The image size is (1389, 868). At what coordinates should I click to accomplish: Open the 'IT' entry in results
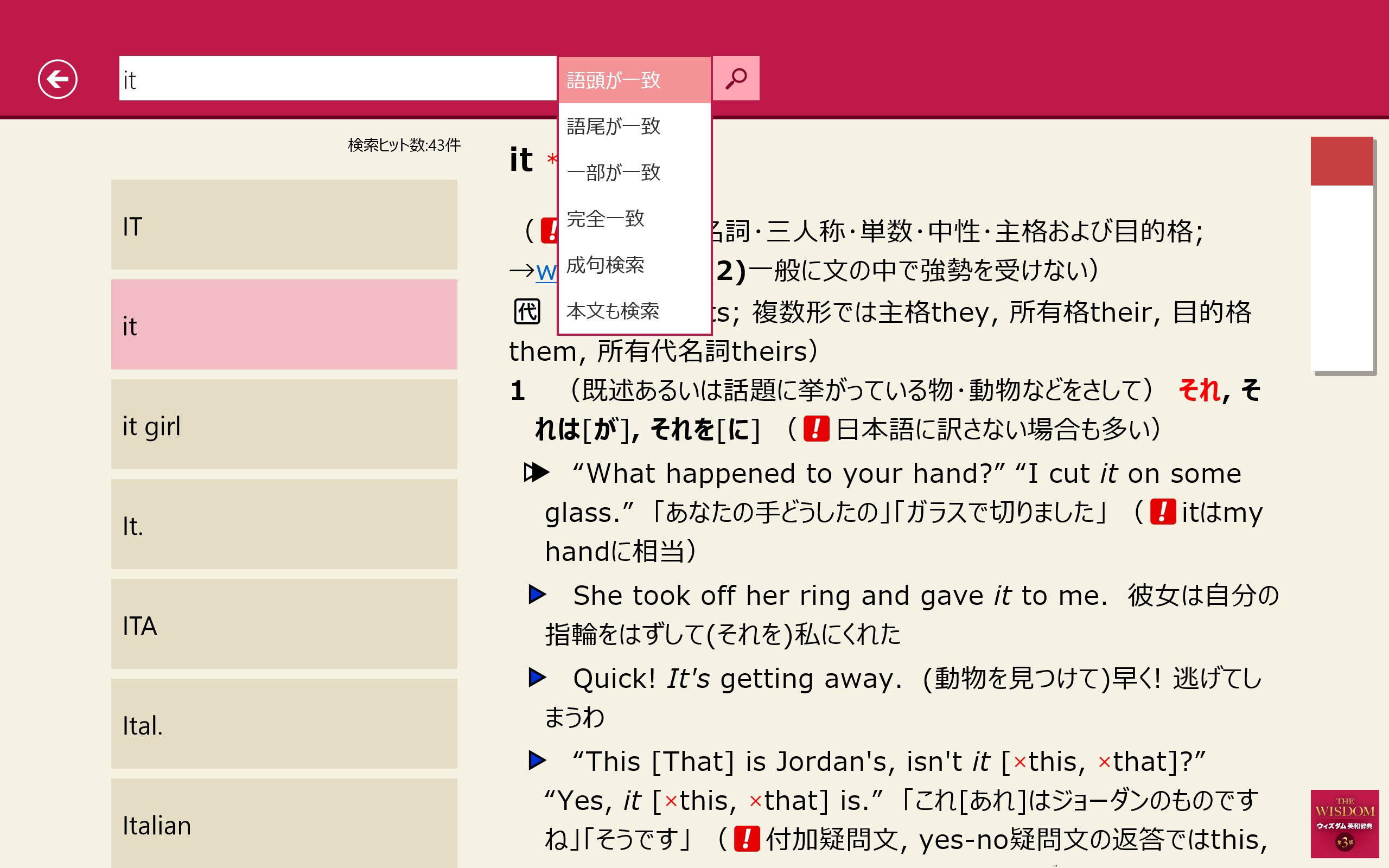pyautogui.click(x=284, y=225)
